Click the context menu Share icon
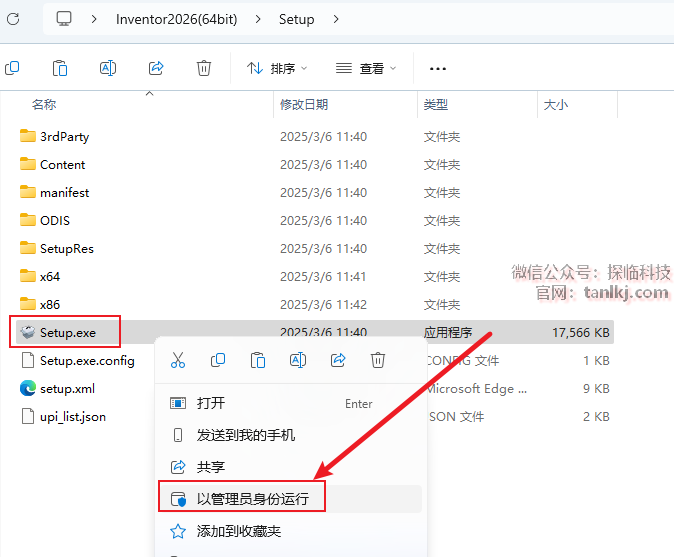 point(338,360)
